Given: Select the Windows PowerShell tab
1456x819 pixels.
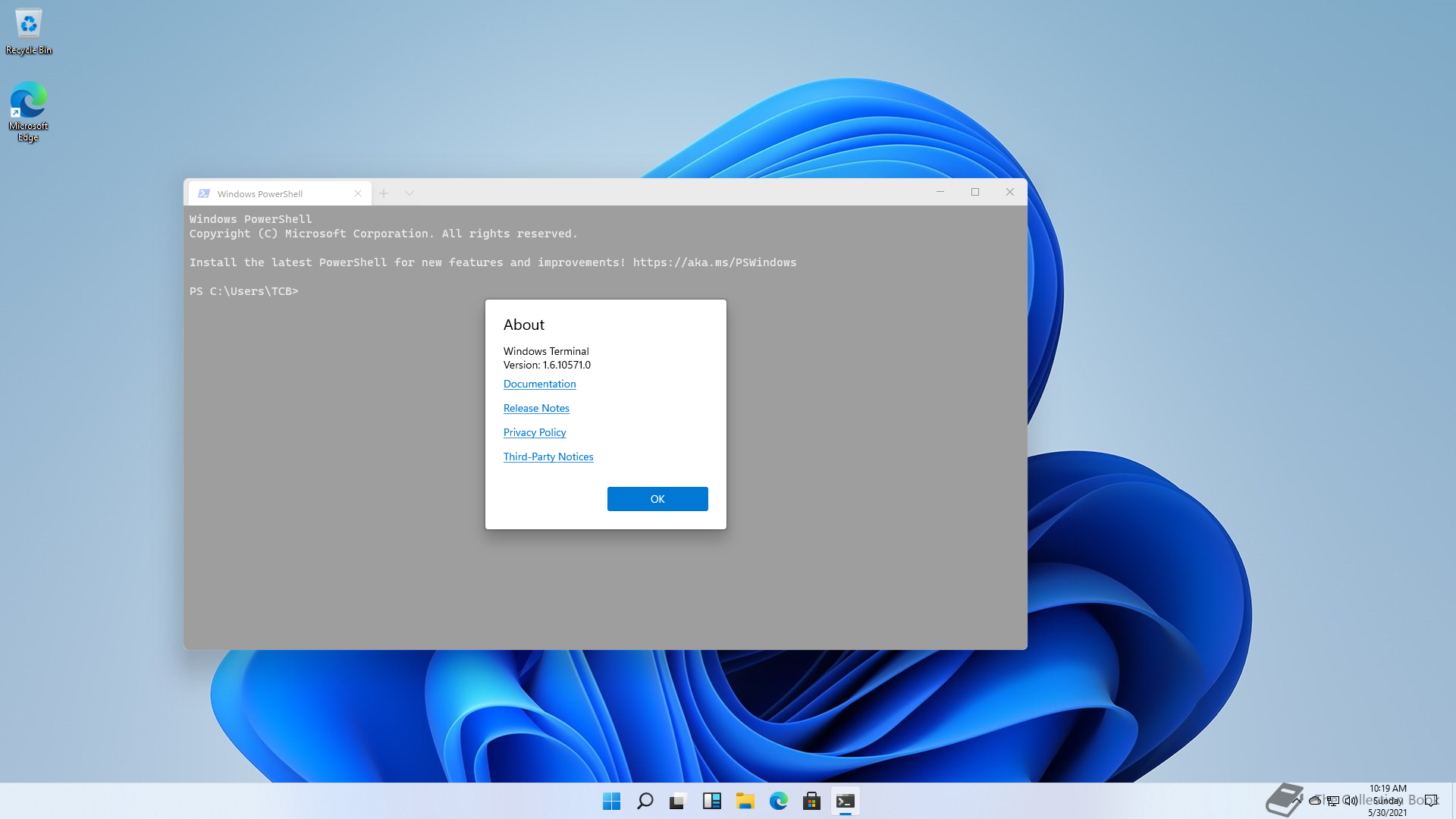Looking at the screenshot, I should point(280,193).
